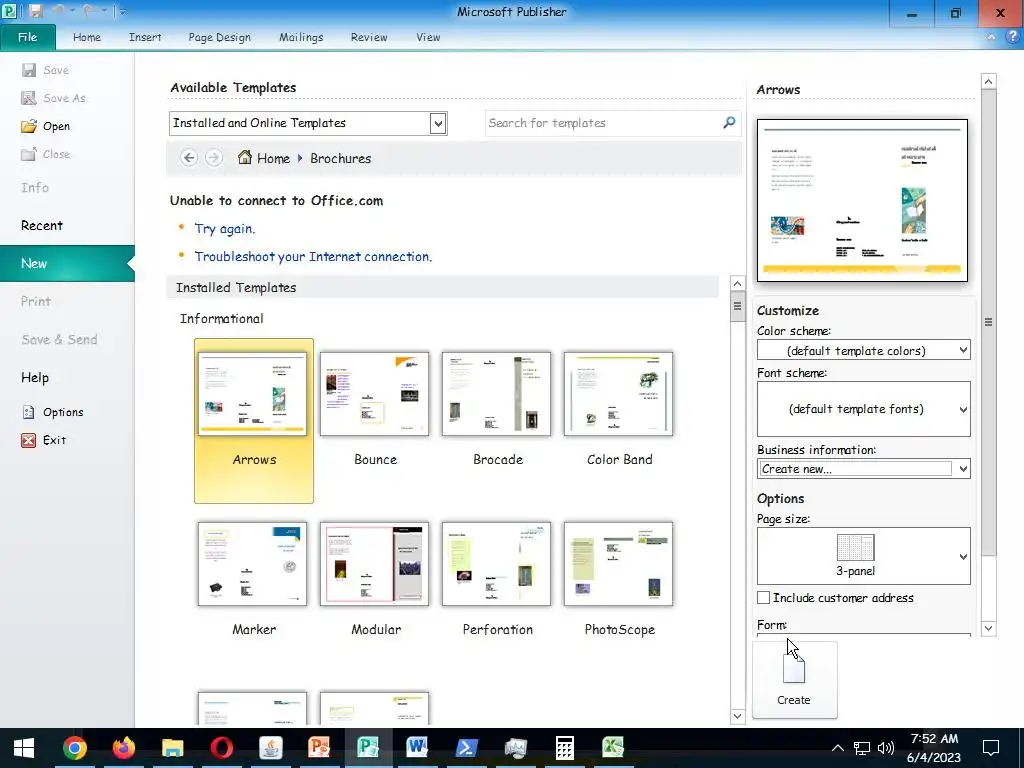Open the View tab
The width and height of the screenshot is (1024, 768).
click(x=428, y=37)
